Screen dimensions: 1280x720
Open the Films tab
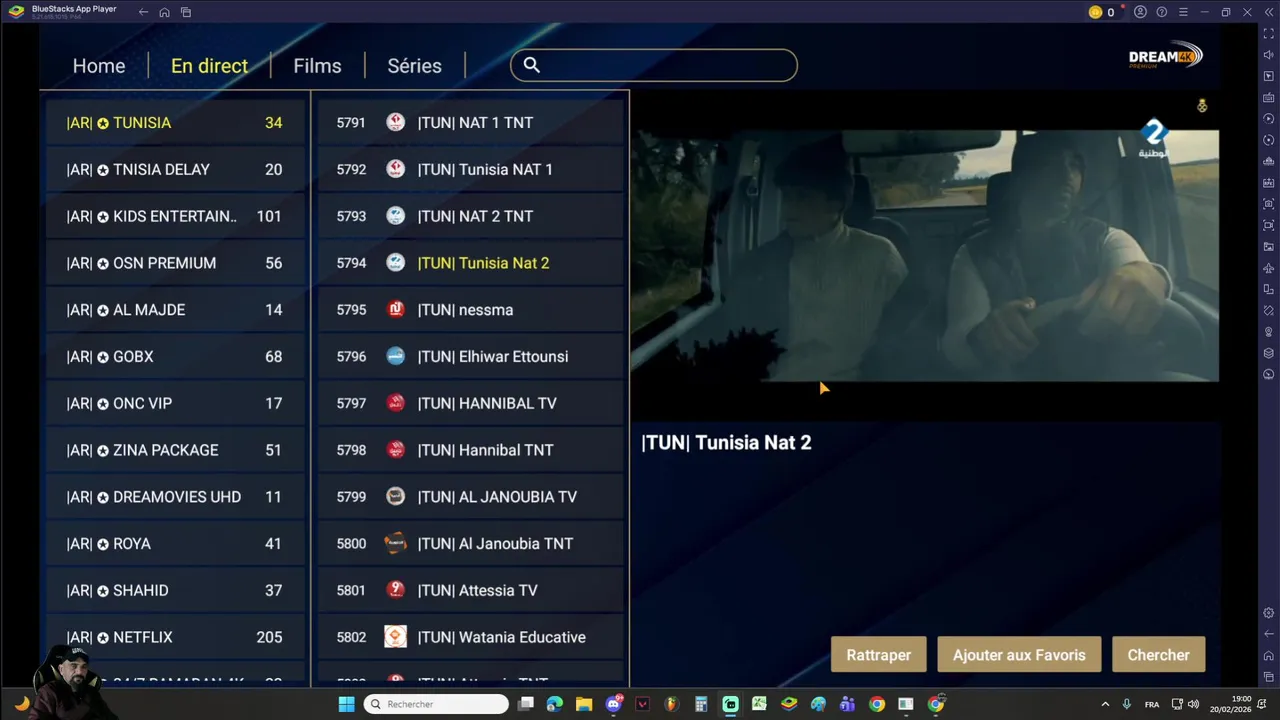click(317, 66)
